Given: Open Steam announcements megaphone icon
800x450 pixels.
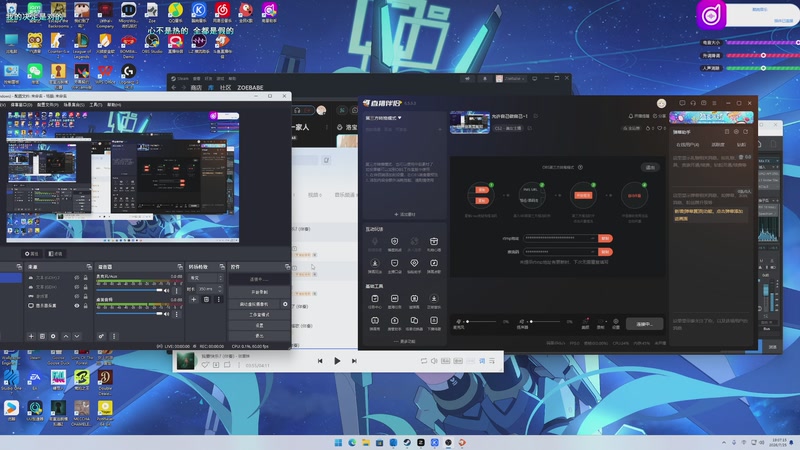Looking at the screenshot, I should point(467,79).
